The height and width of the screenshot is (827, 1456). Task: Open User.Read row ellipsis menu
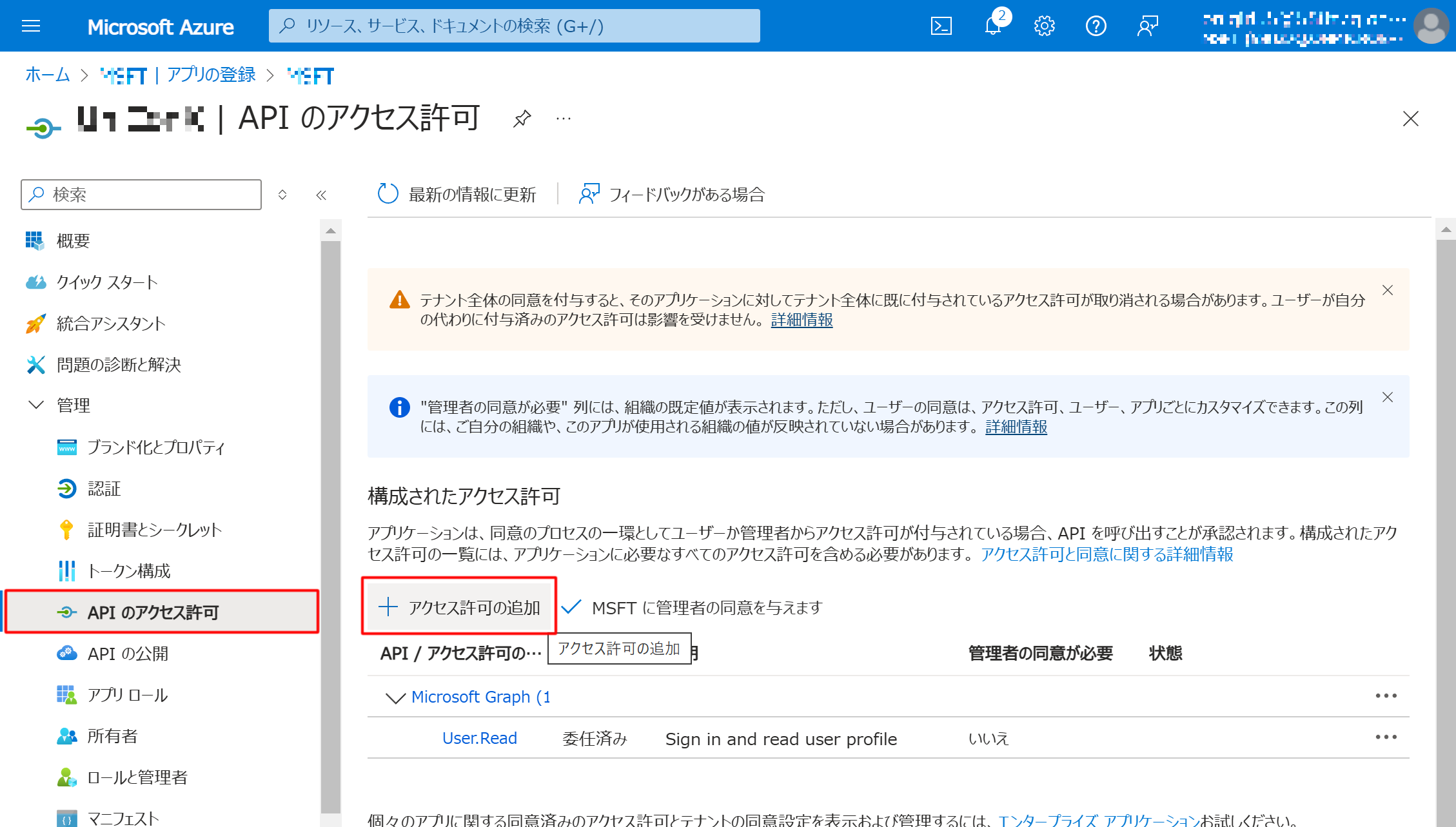1386,737
